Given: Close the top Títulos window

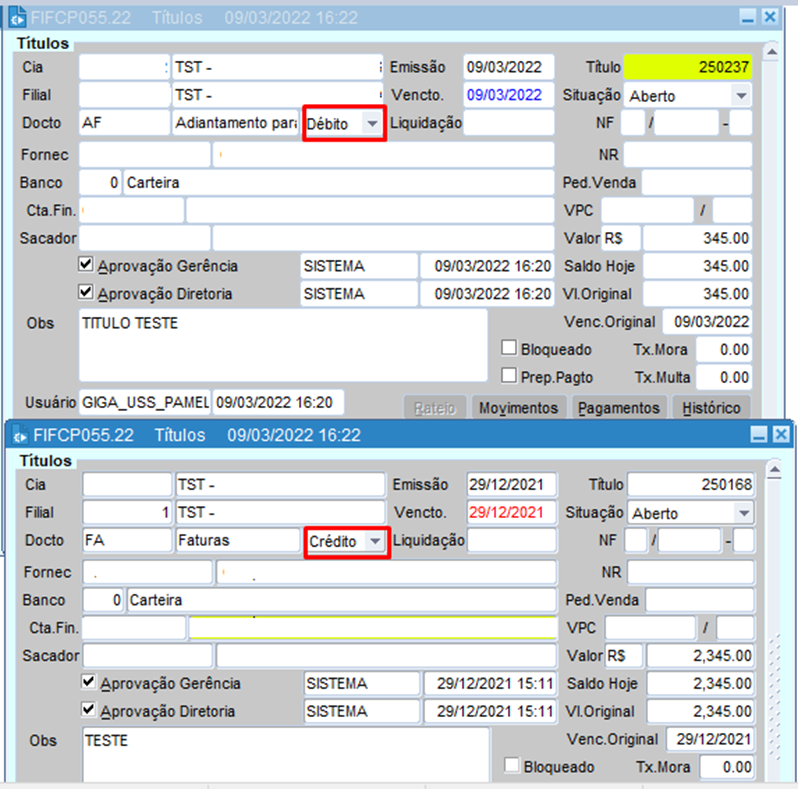Looking at the screenshot, I should (770, 18).
